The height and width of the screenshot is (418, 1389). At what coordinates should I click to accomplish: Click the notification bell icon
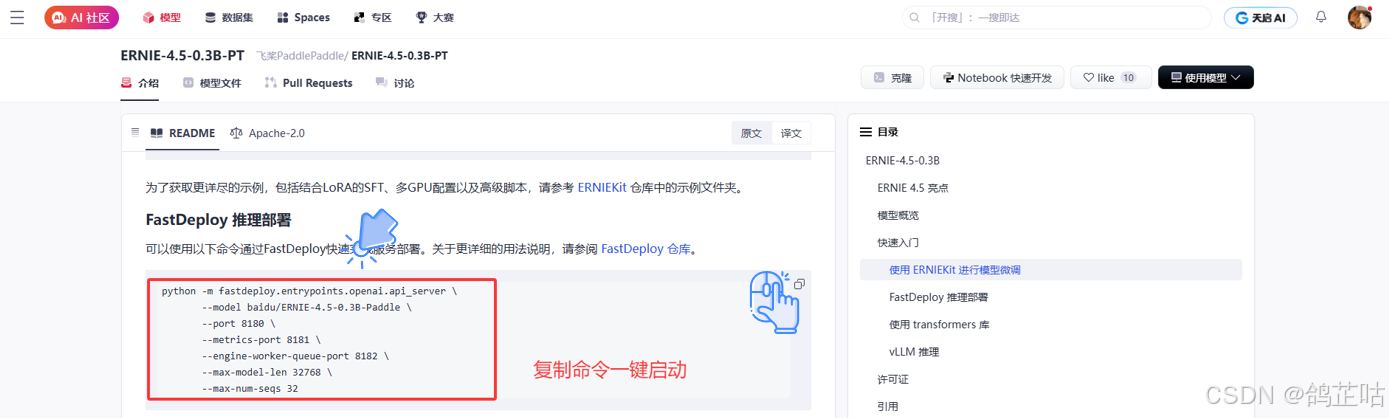(1321, 17)
